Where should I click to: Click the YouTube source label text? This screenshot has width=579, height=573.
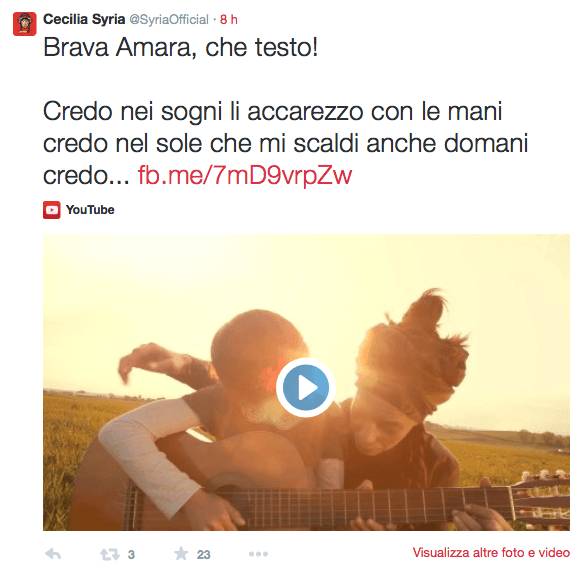point(90,210)
